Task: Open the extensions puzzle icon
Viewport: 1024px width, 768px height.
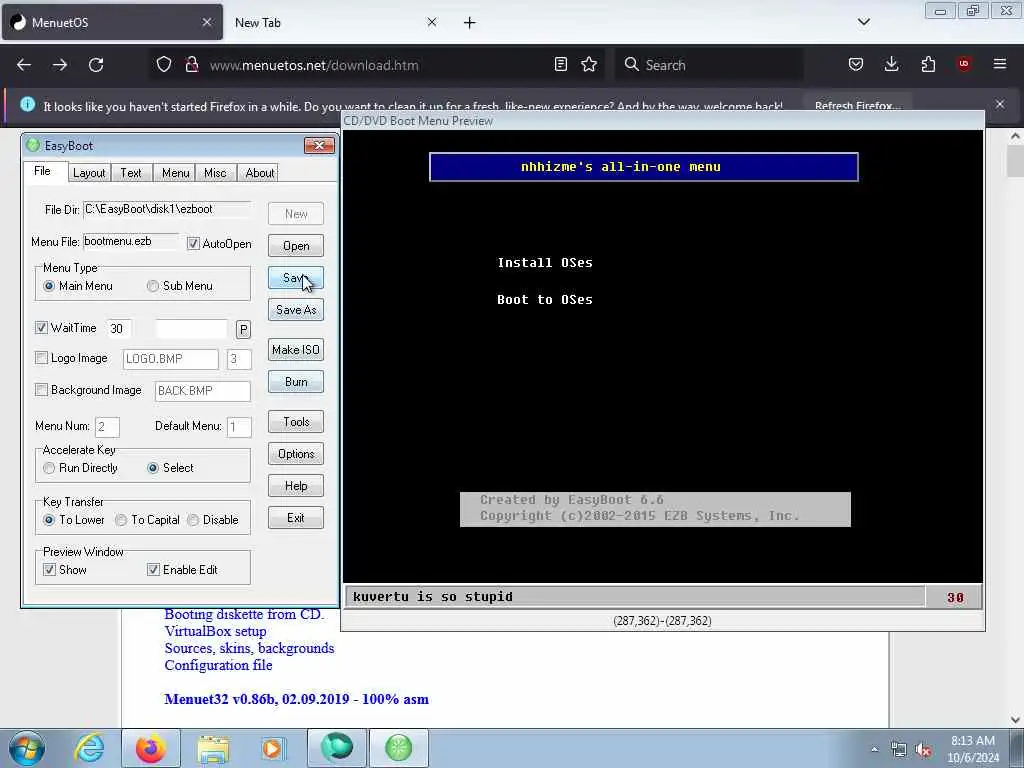Action: [928, 65]
